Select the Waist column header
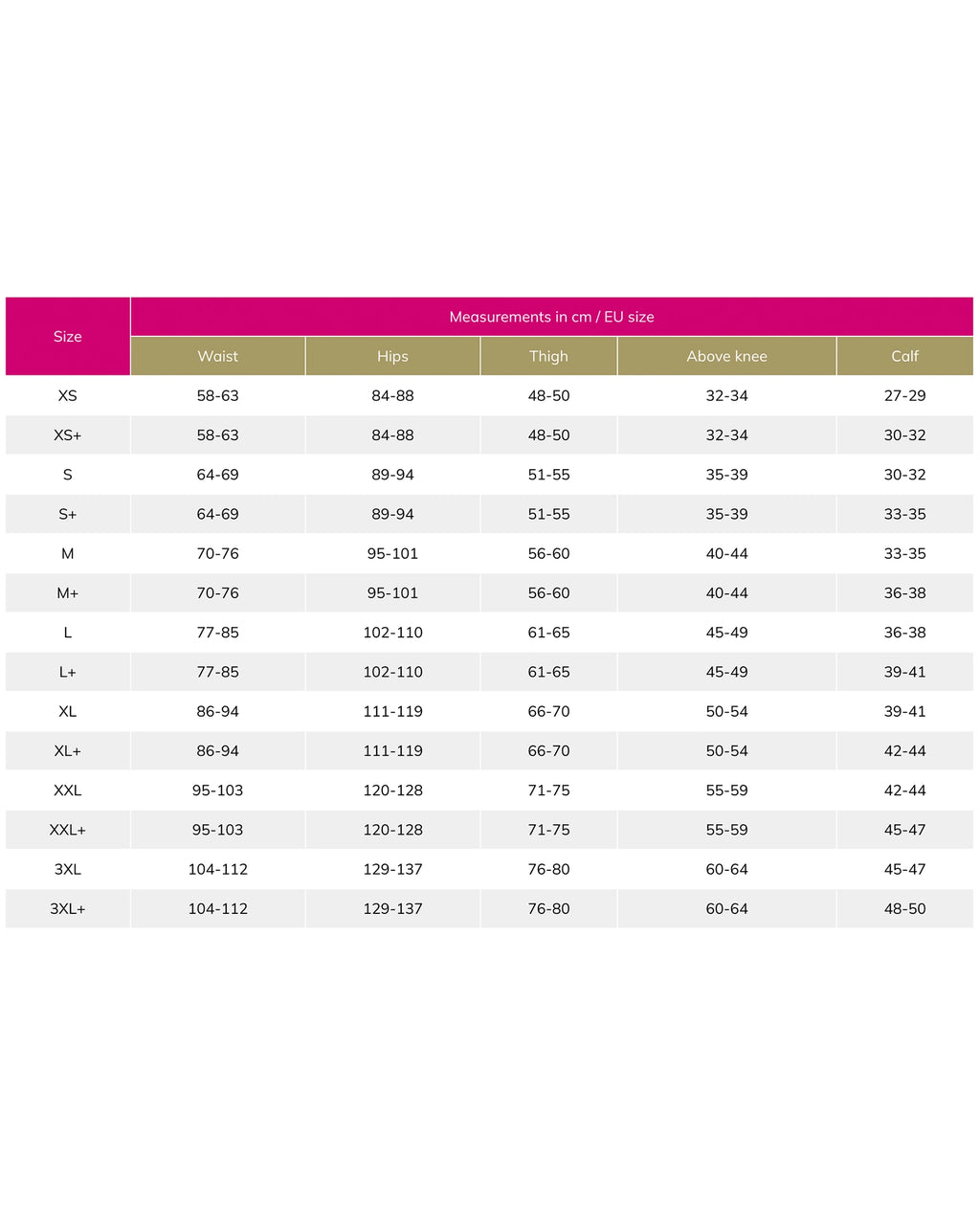Screen dimensions: 980x1225 [x=218, y=356]
